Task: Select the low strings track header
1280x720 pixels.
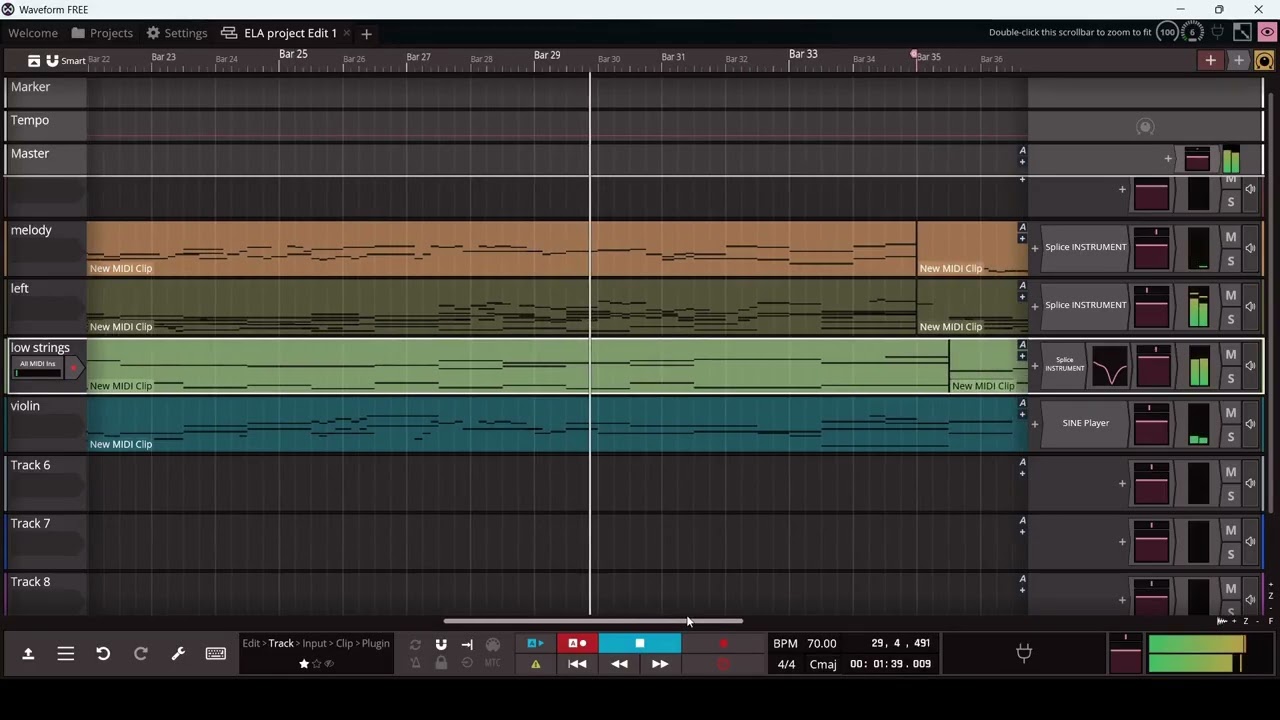Action: [x=47, y=365]
